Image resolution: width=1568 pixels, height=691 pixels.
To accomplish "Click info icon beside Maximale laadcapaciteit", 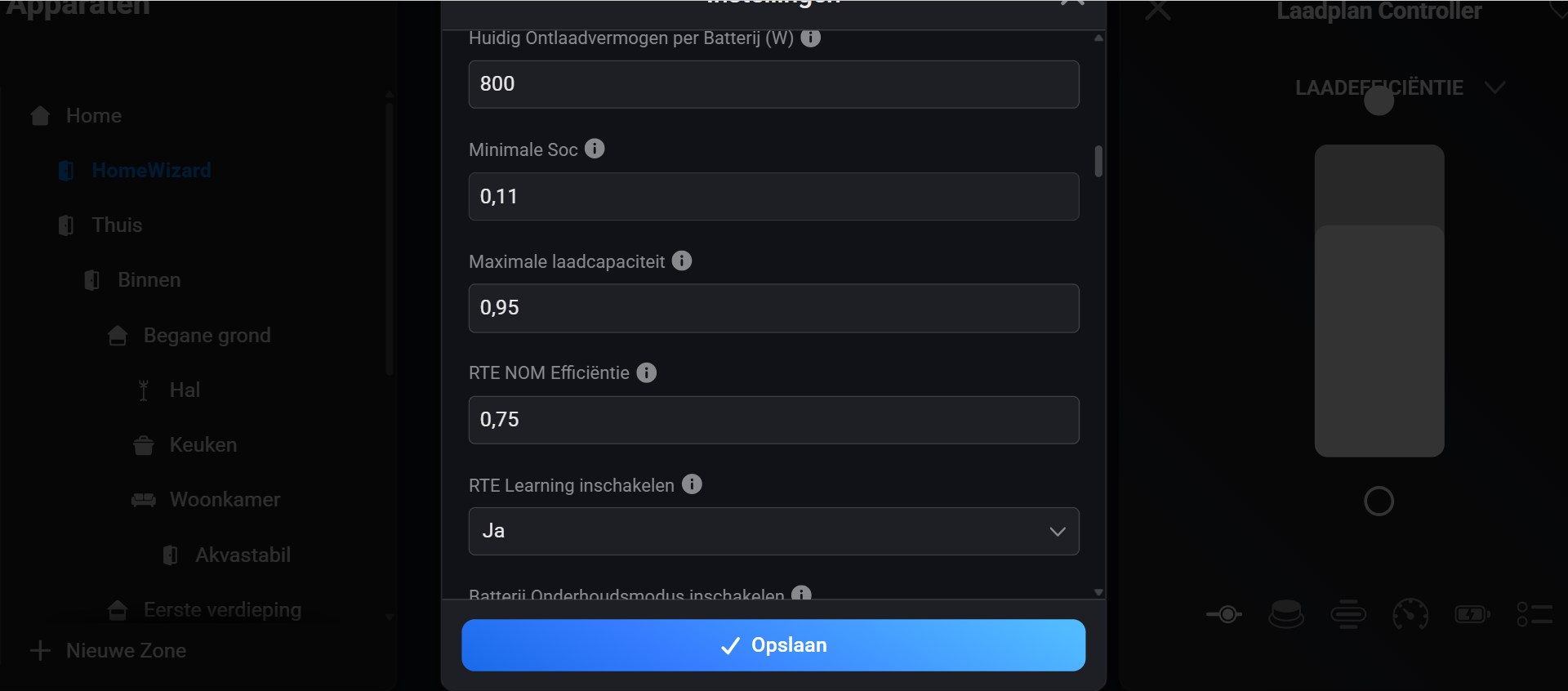I will point(682,261).
